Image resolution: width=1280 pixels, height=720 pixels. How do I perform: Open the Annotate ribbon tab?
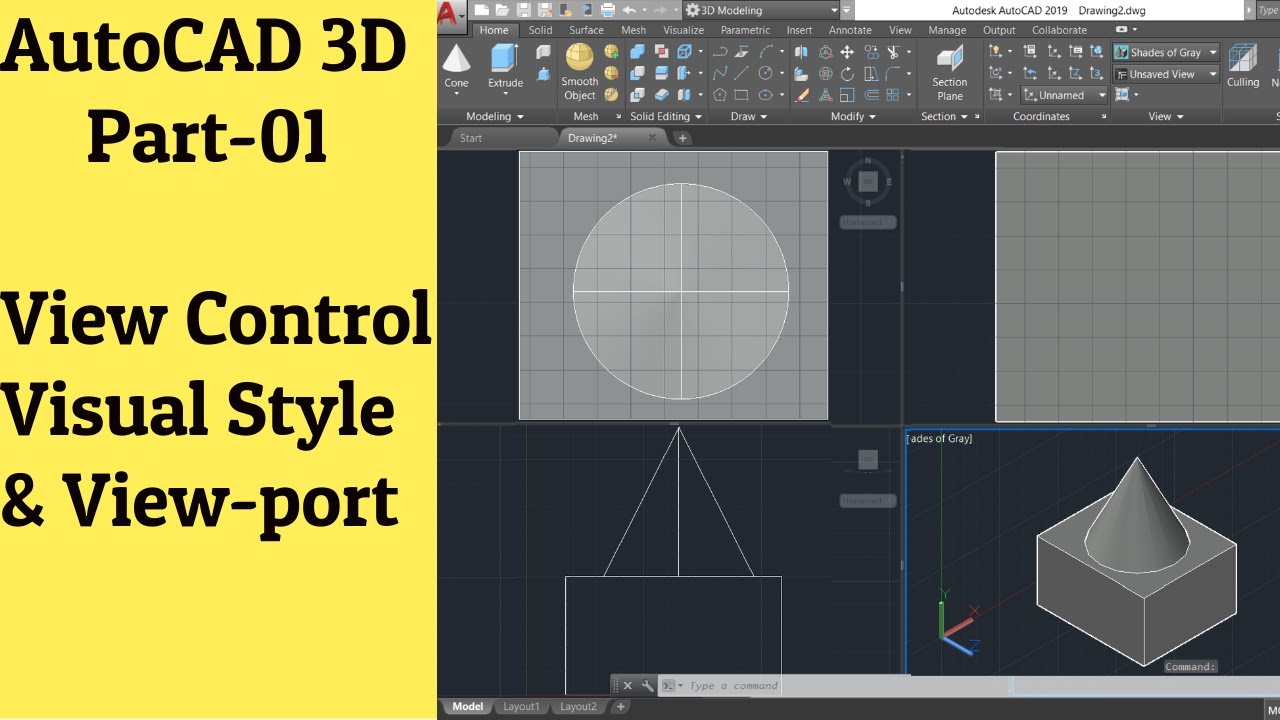(x=850, y=30)
